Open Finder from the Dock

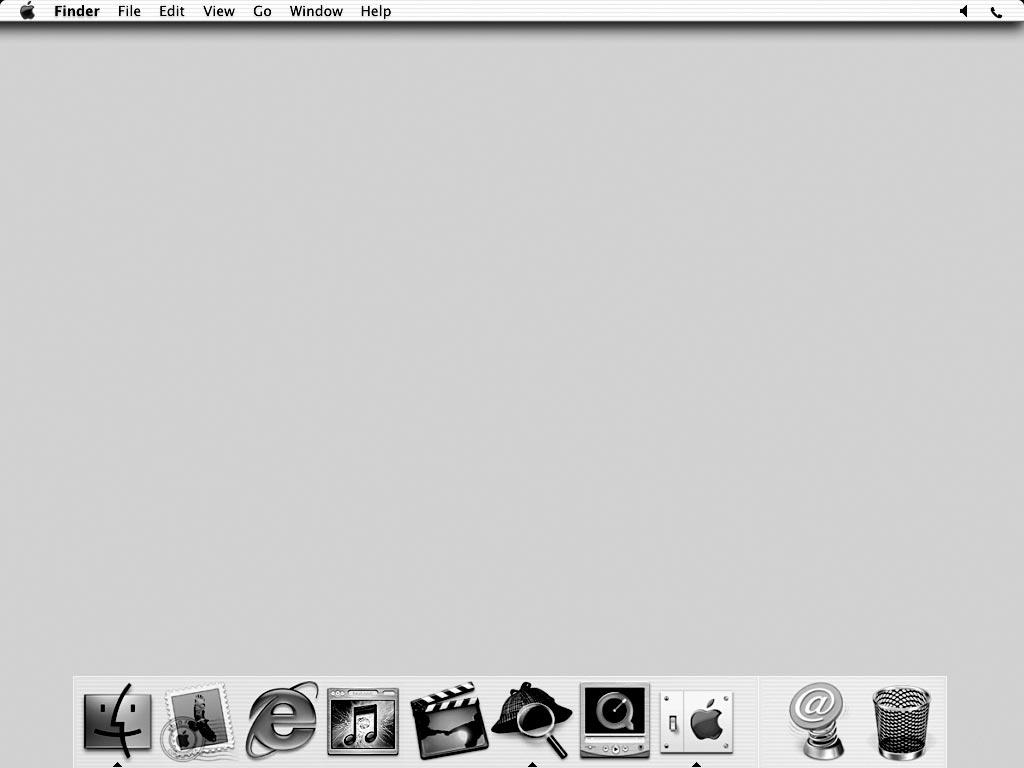click(x=118, y=720)
